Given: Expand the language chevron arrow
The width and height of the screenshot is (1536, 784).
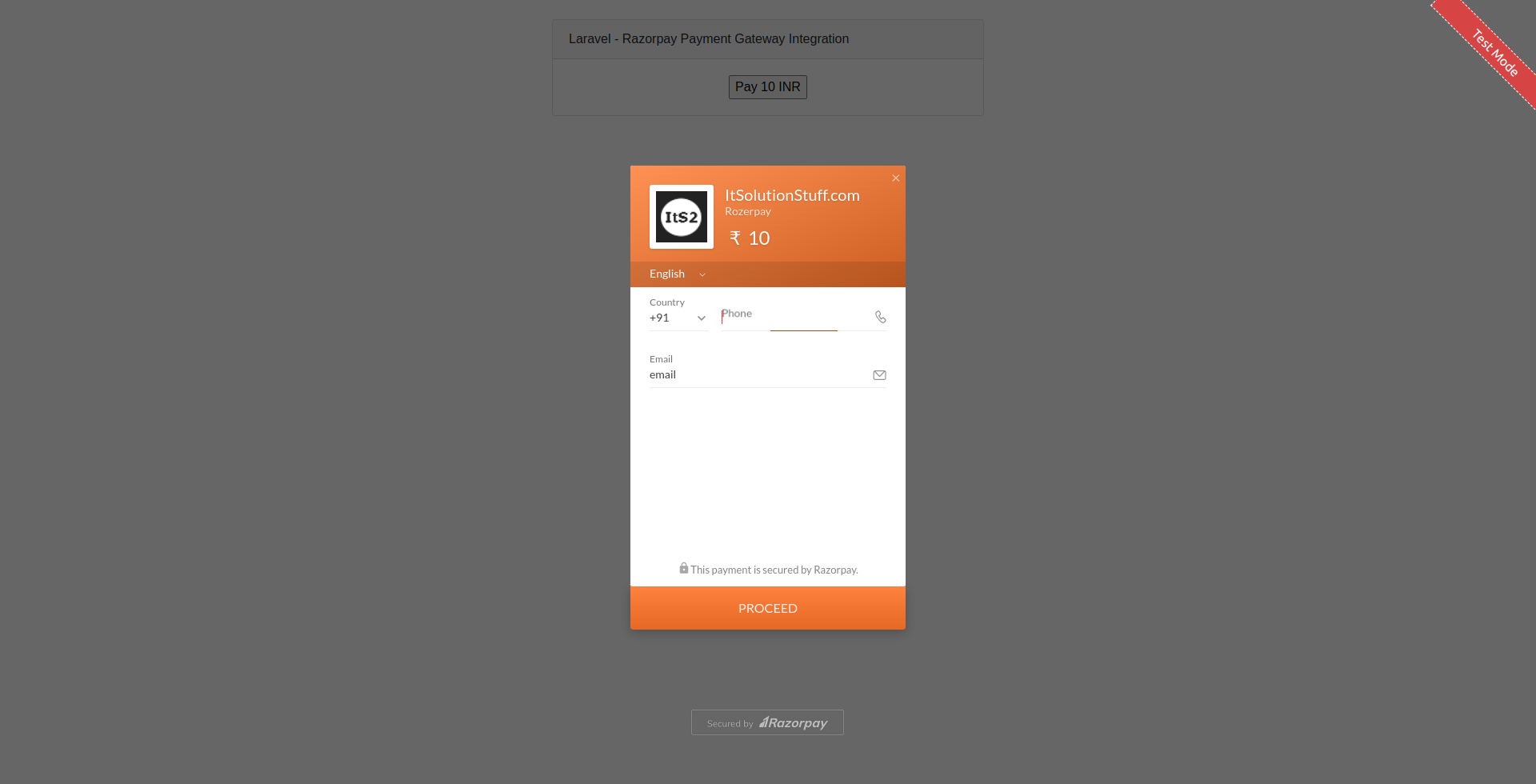Looking at the screenshot, I should click(x=702, y=275).
